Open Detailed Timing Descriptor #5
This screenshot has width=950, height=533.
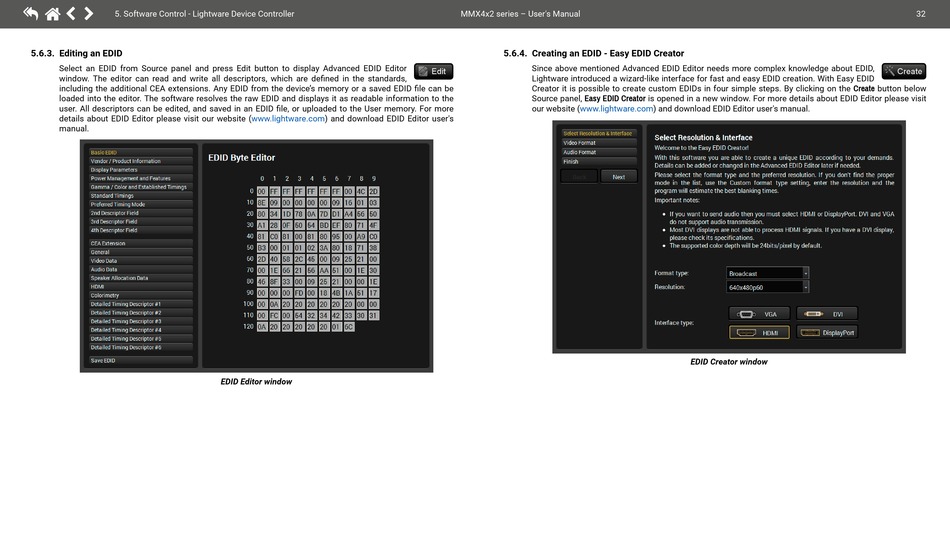[x=141, y=339]
